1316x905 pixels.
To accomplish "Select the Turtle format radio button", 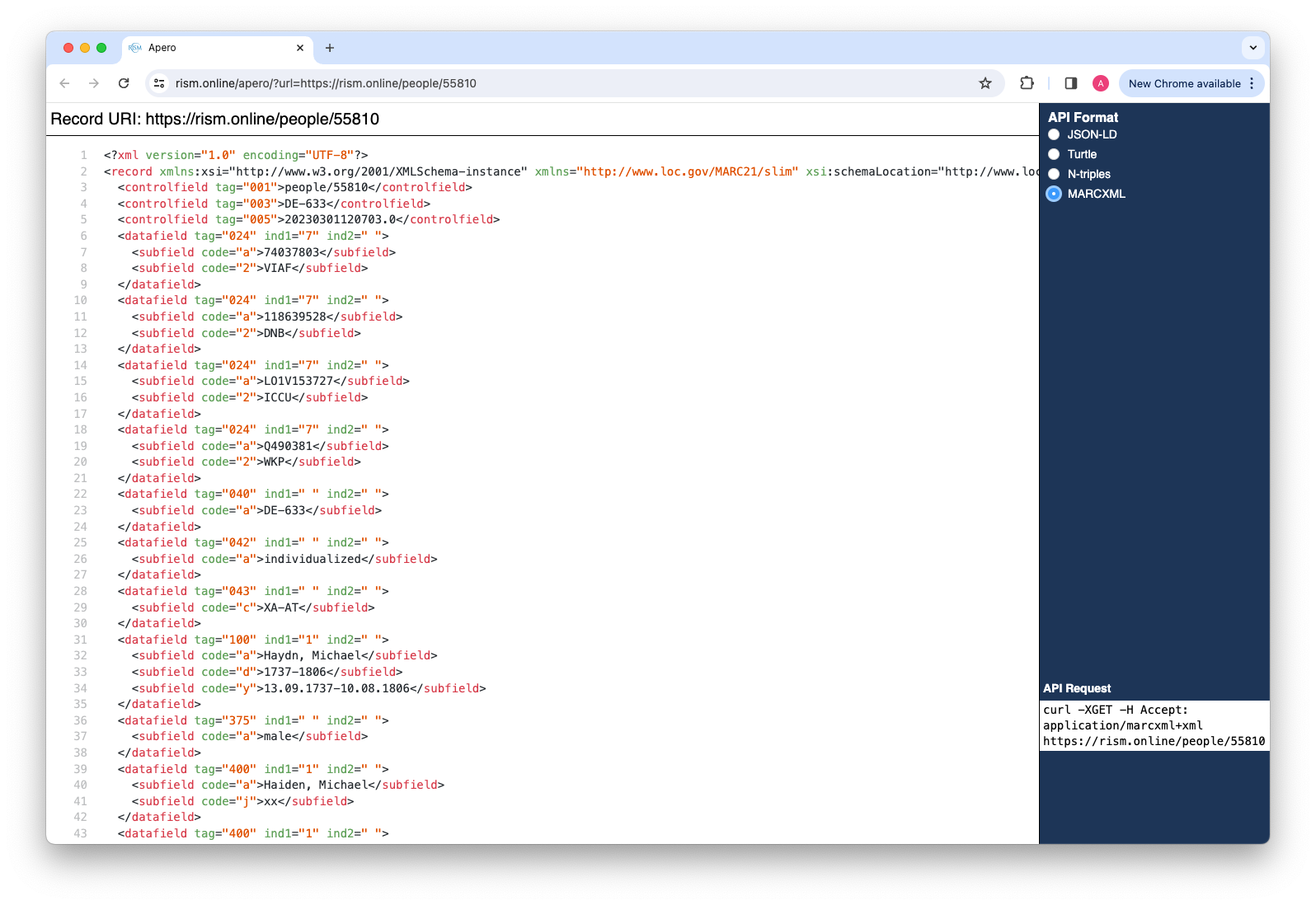I will 1054,154.
